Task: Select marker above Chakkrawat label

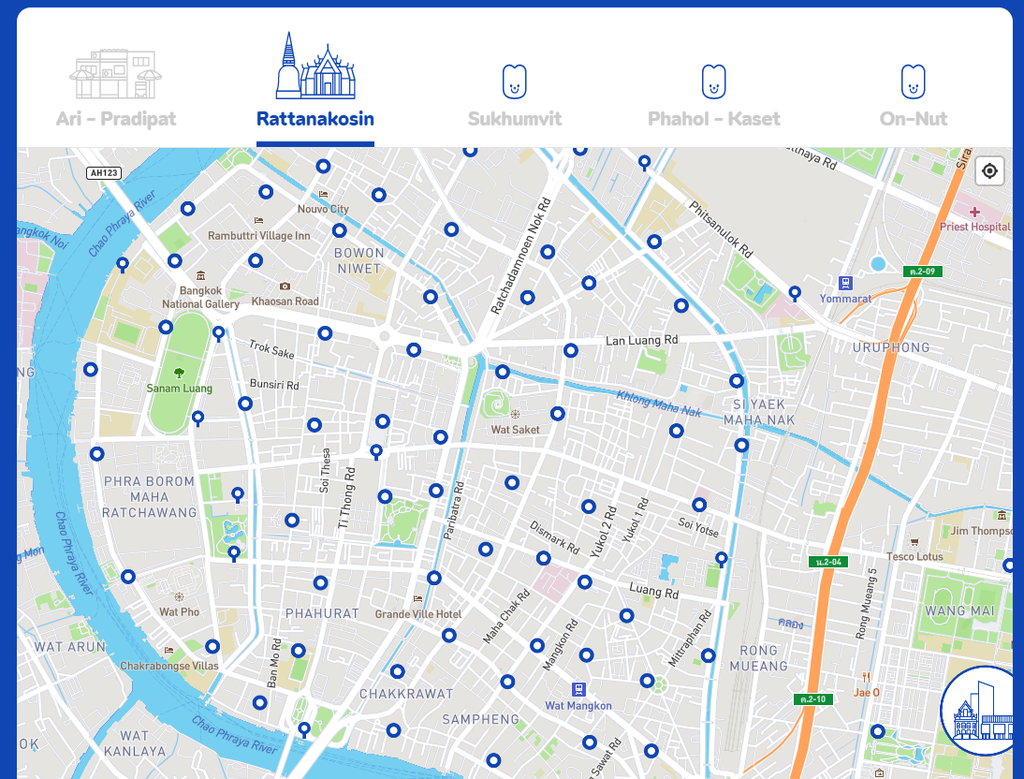Action: click(x=397, y=671)
